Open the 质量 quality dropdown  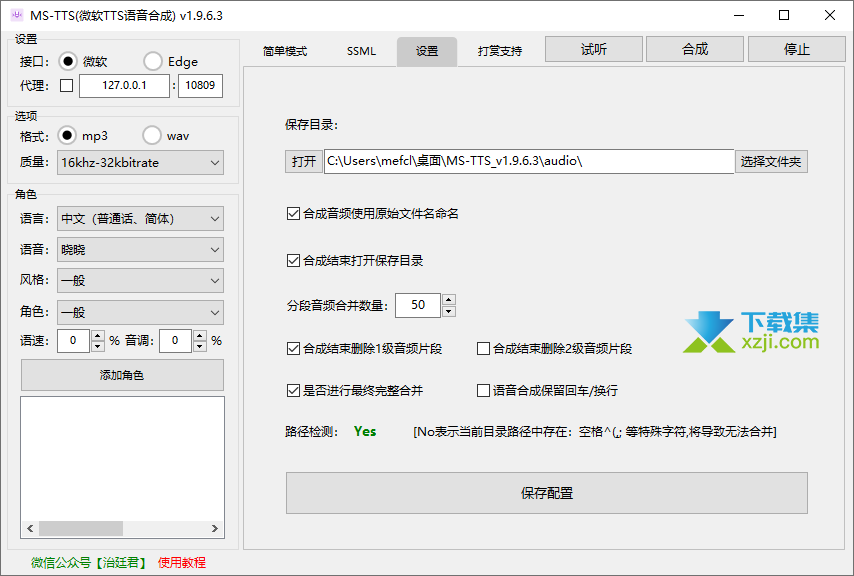(x=141, y=162)
